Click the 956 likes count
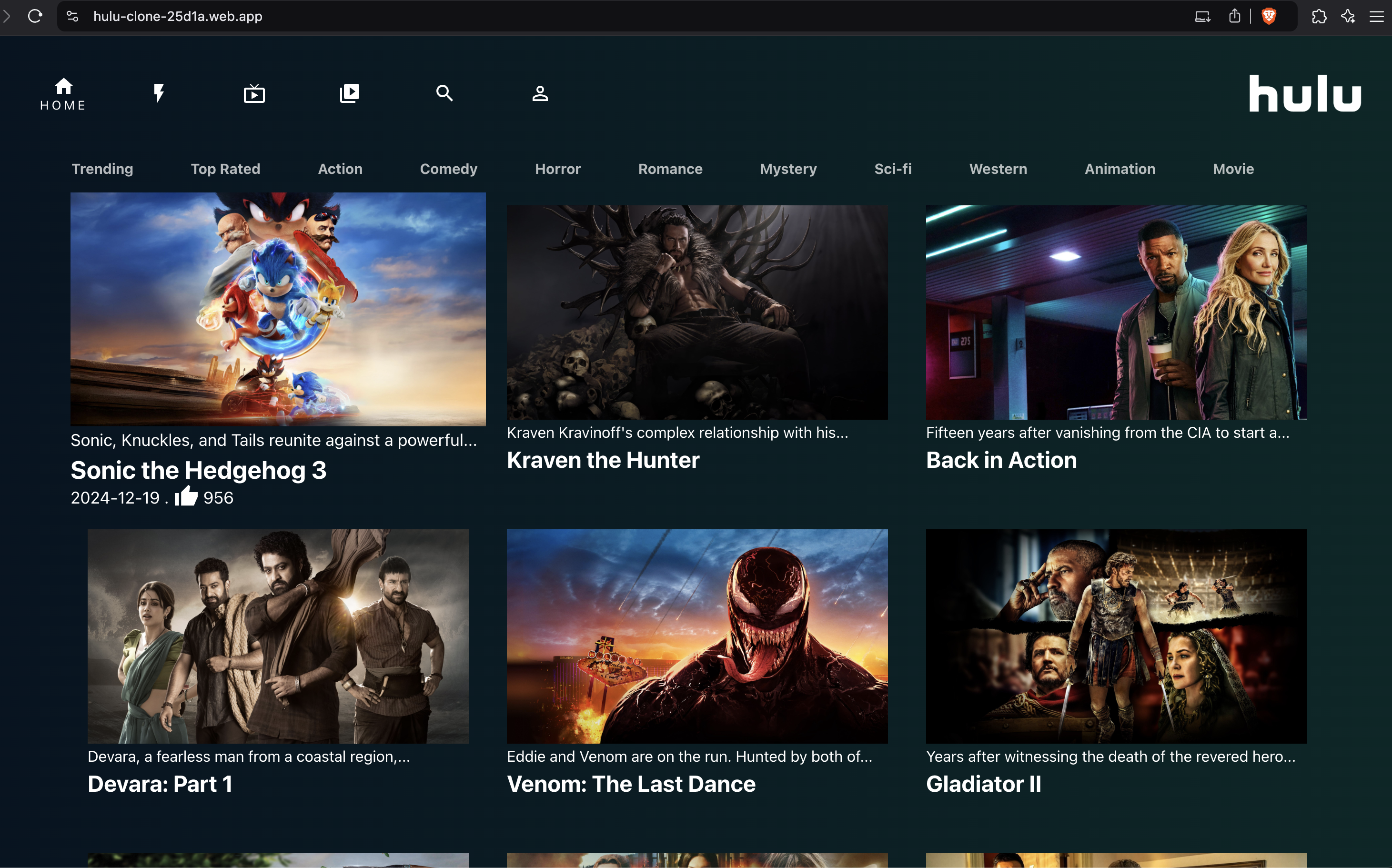The height and width of the screenshot is (868, 1392). pyautogui.click(x=219, y=498)
